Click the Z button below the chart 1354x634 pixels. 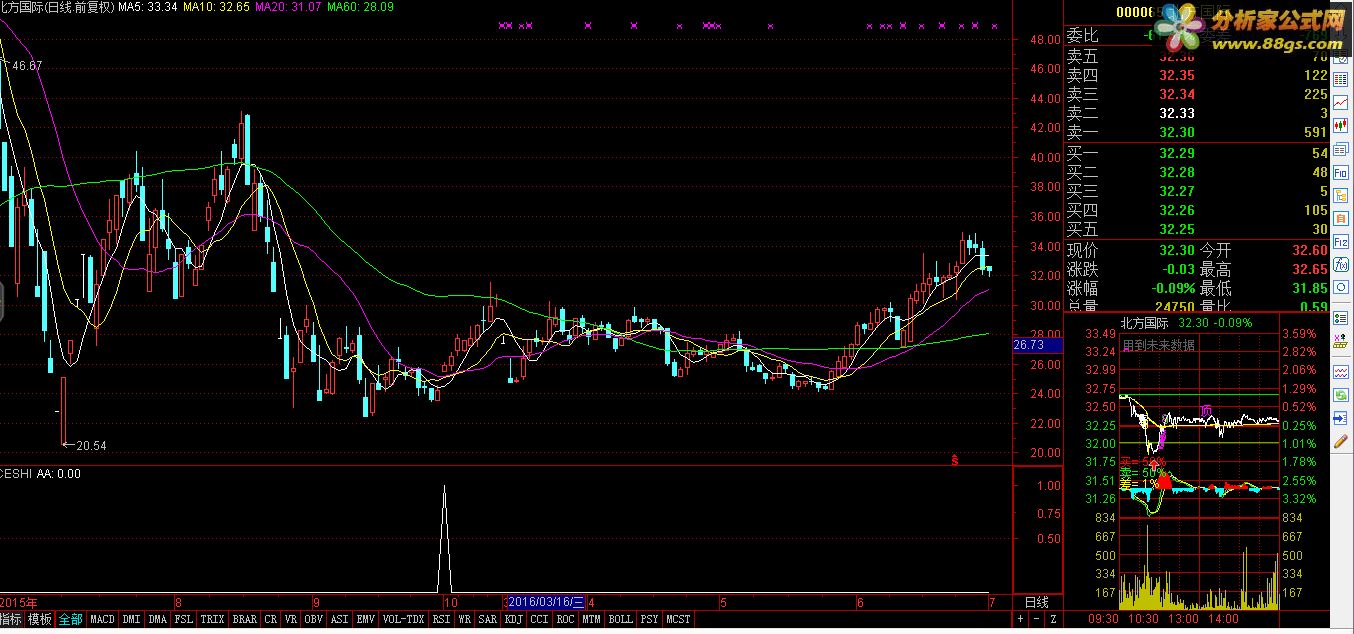pos(1052,619)
